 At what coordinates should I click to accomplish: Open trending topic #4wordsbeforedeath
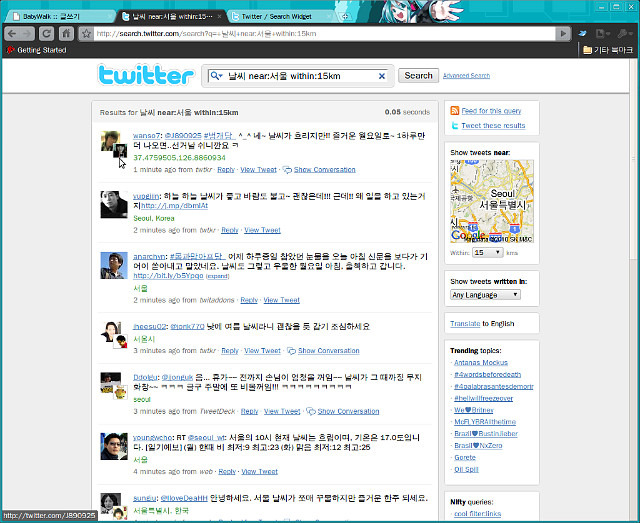(x=487, y=374)
